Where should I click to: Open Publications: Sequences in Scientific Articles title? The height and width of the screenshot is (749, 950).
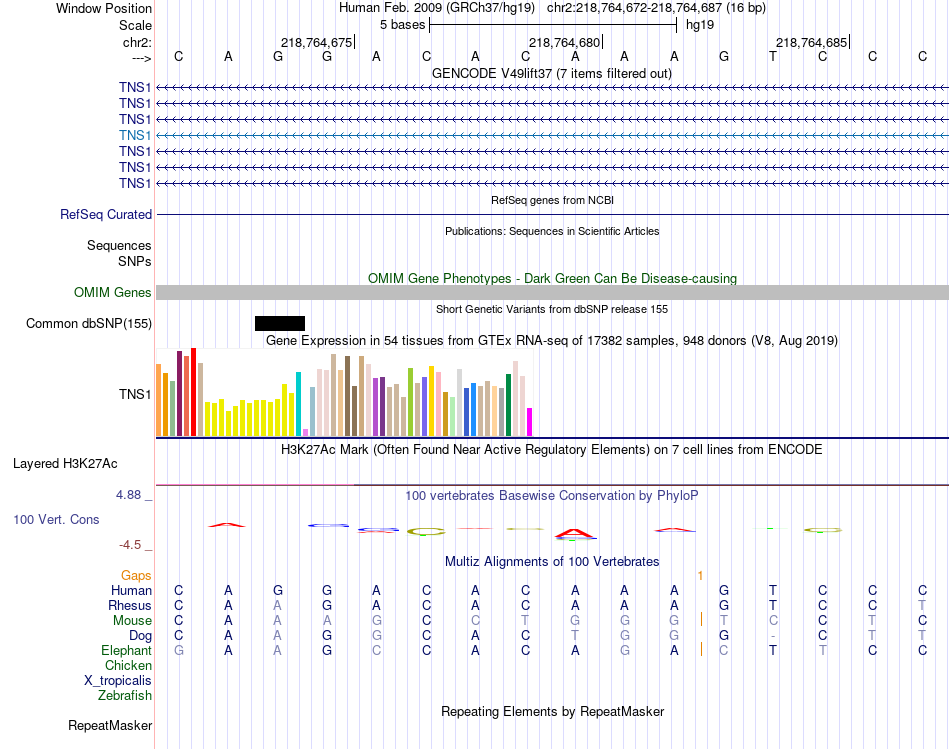(552, 231)
